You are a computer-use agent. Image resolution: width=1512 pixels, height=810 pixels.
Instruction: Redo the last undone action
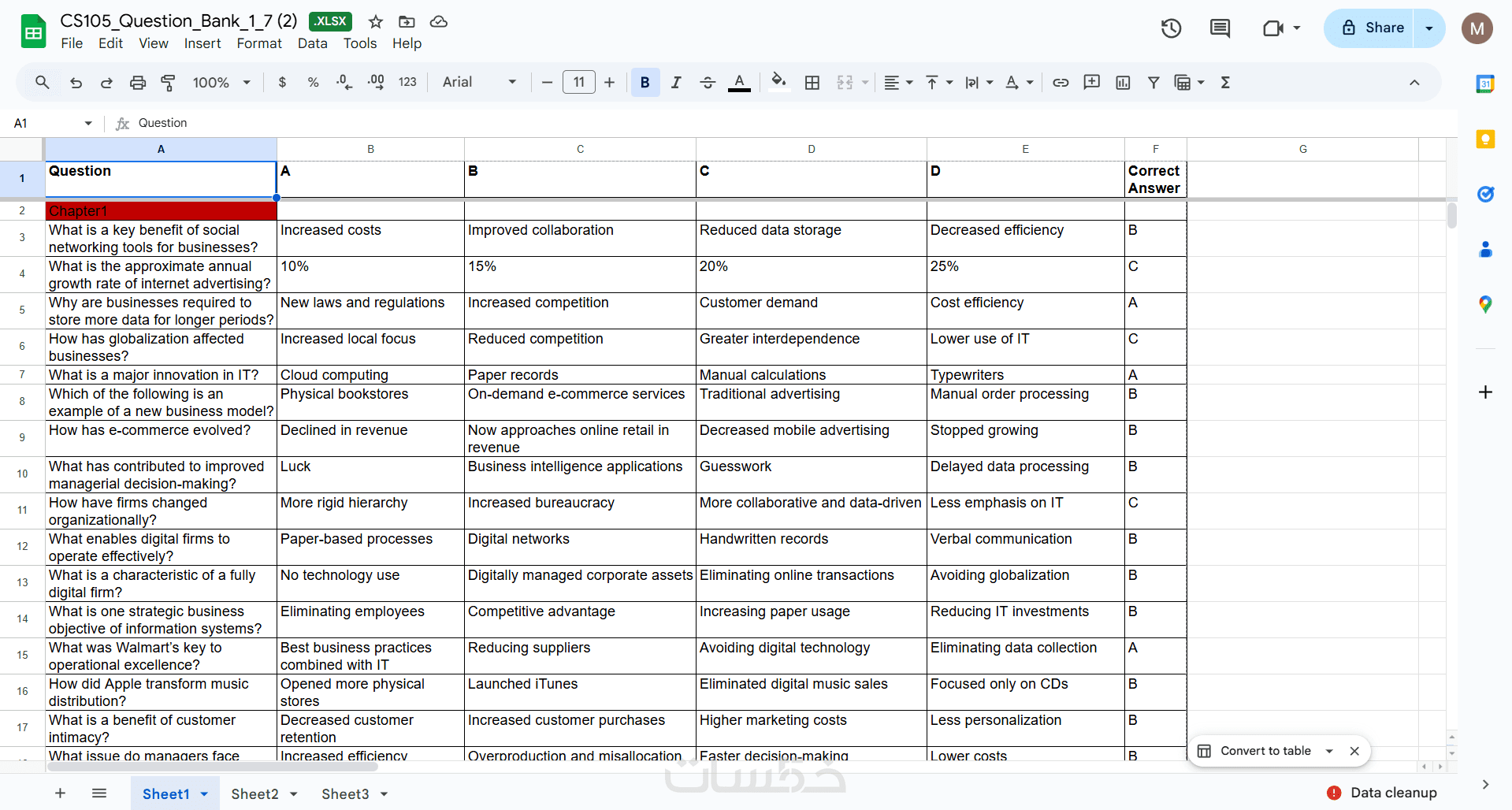tap(106, 82)
